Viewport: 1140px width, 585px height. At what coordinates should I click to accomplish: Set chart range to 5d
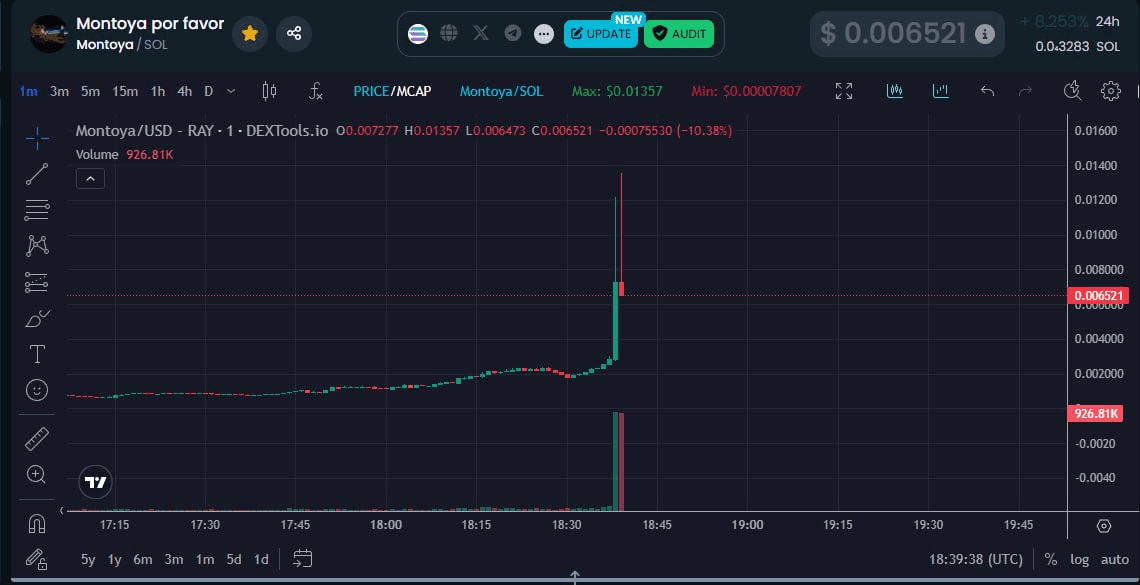233,559
